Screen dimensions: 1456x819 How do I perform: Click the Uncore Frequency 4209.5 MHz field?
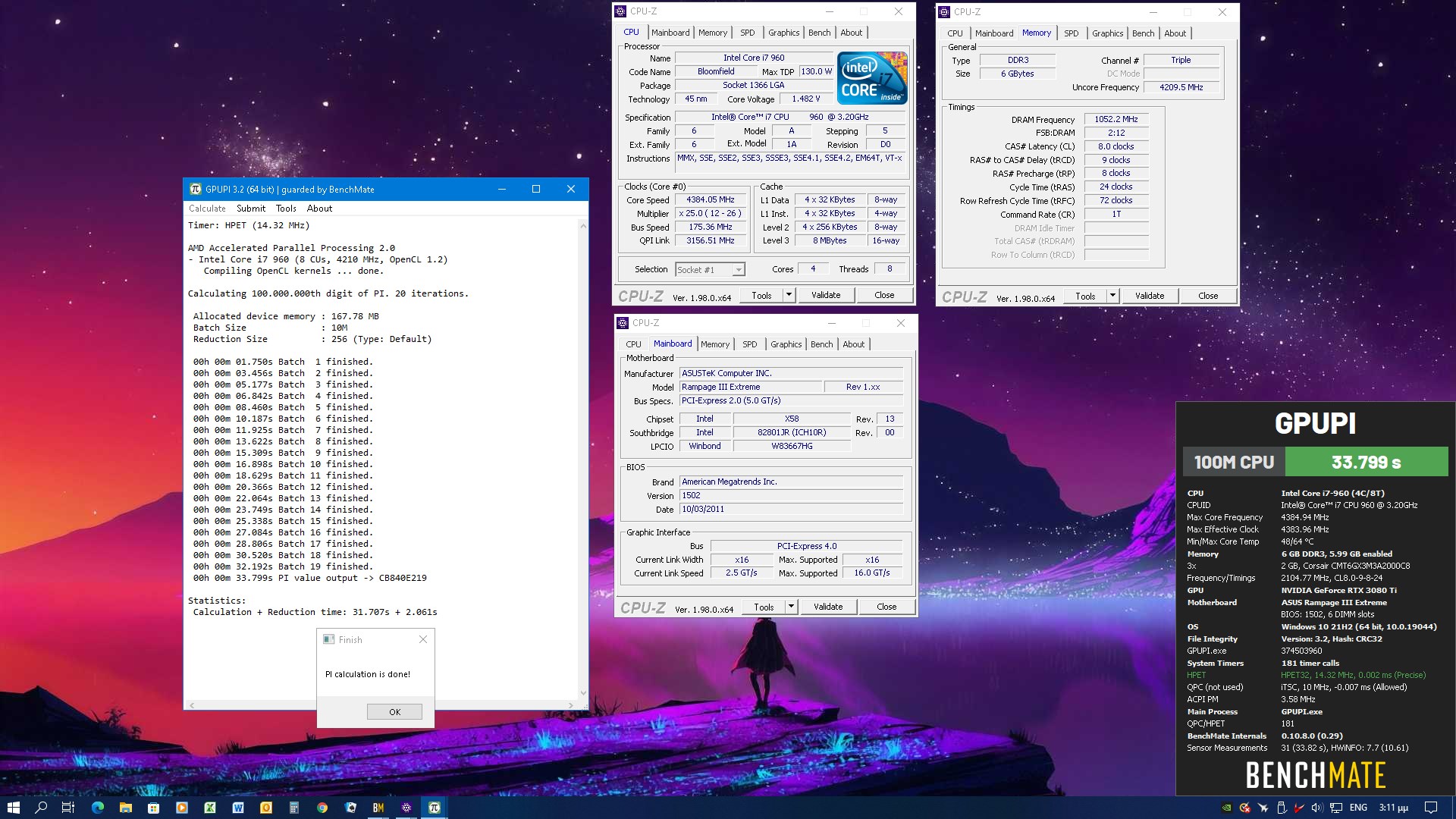coord(1181,87)
